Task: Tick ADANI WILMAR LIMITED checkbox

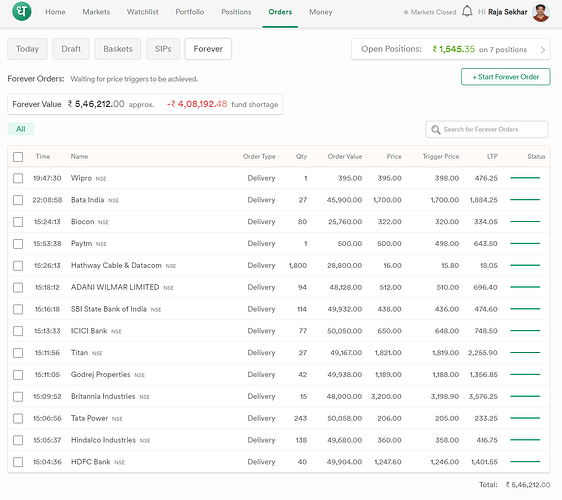Action: click(x=18, y=287)
